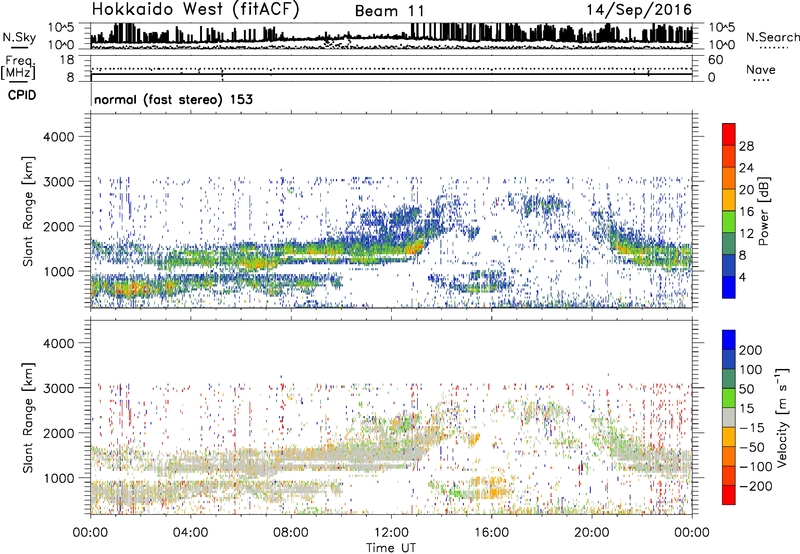The height and width of the screenshot is (554, 800).
Task: Click '4000' on the power panel range axis
Action: (x=59, y=137)
